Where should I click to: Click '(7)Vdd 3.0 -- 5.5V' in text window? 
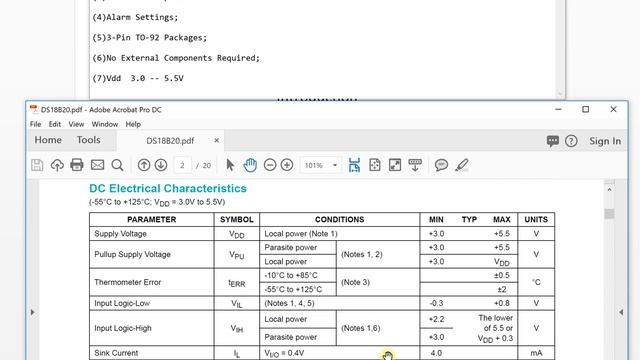[138, 78]
